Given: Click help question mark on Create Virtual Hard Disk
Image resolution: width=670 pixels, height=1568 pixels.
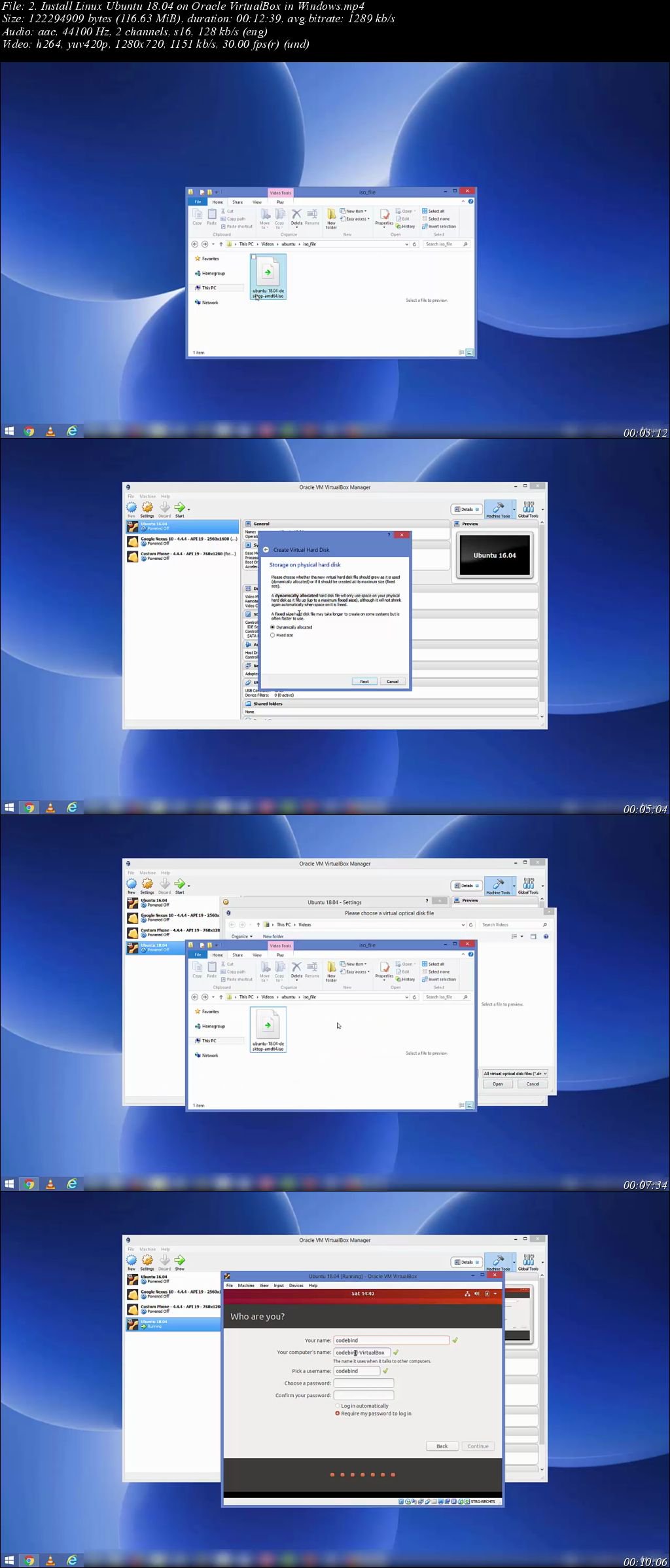Looking at the screenshot, I should point(389,535).
